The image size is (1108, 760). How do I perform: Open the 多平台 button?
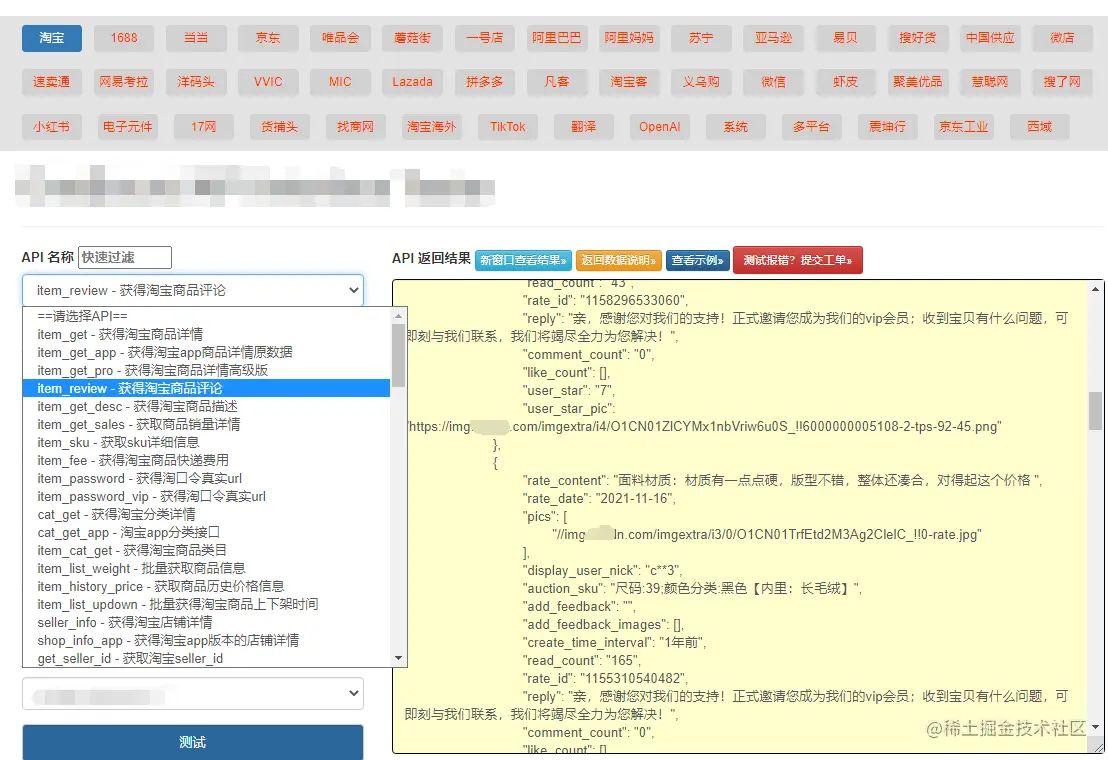[811, 127]
